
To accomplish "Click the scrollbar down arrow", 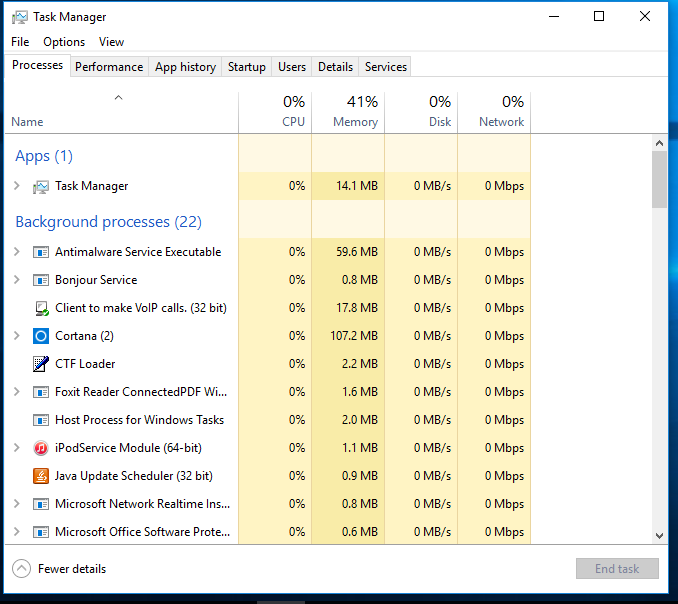I will click(x=659, y=536).
